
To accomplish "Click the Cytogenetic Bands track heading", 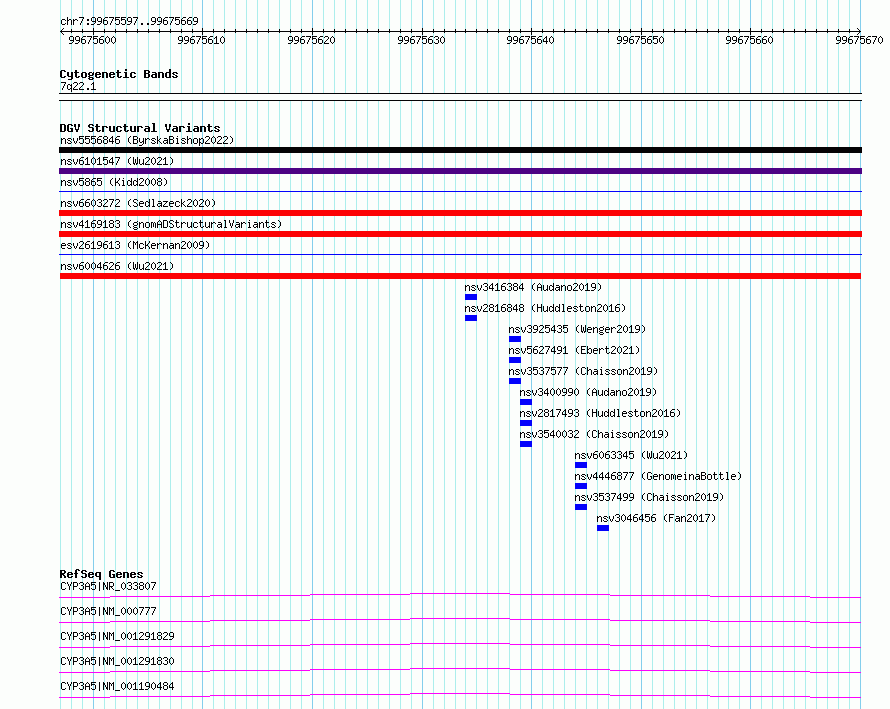I will 119,74.
